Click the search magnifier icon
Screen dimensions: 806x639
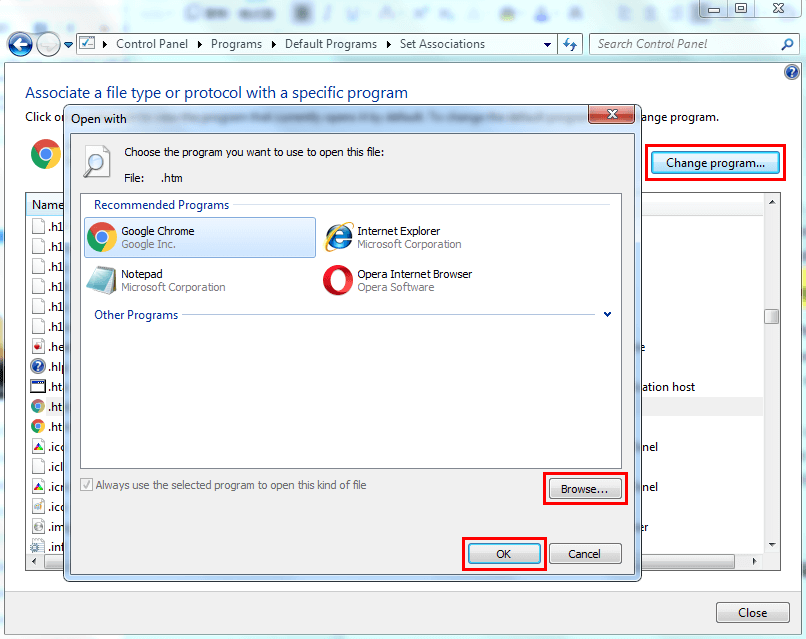pyautogui.click(x=787, y=45)
